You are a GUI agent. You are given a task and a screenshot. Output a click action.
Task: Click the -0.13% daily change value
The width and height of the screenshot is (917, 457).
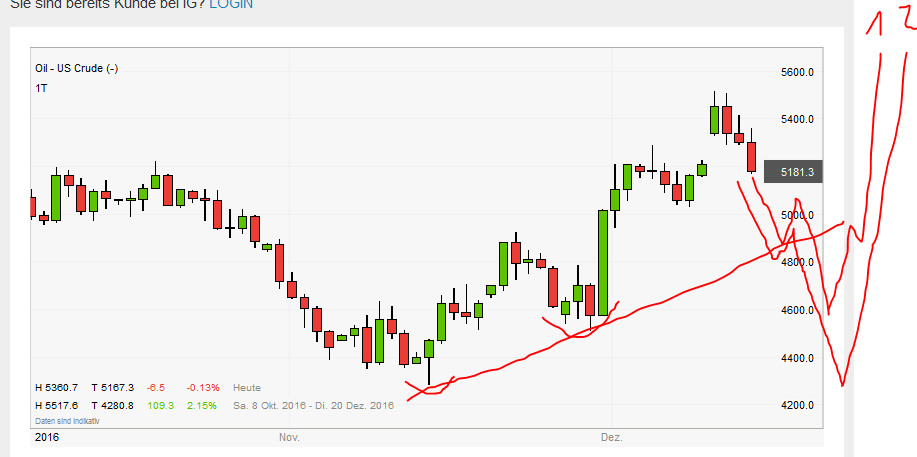(x=203, y=387)
